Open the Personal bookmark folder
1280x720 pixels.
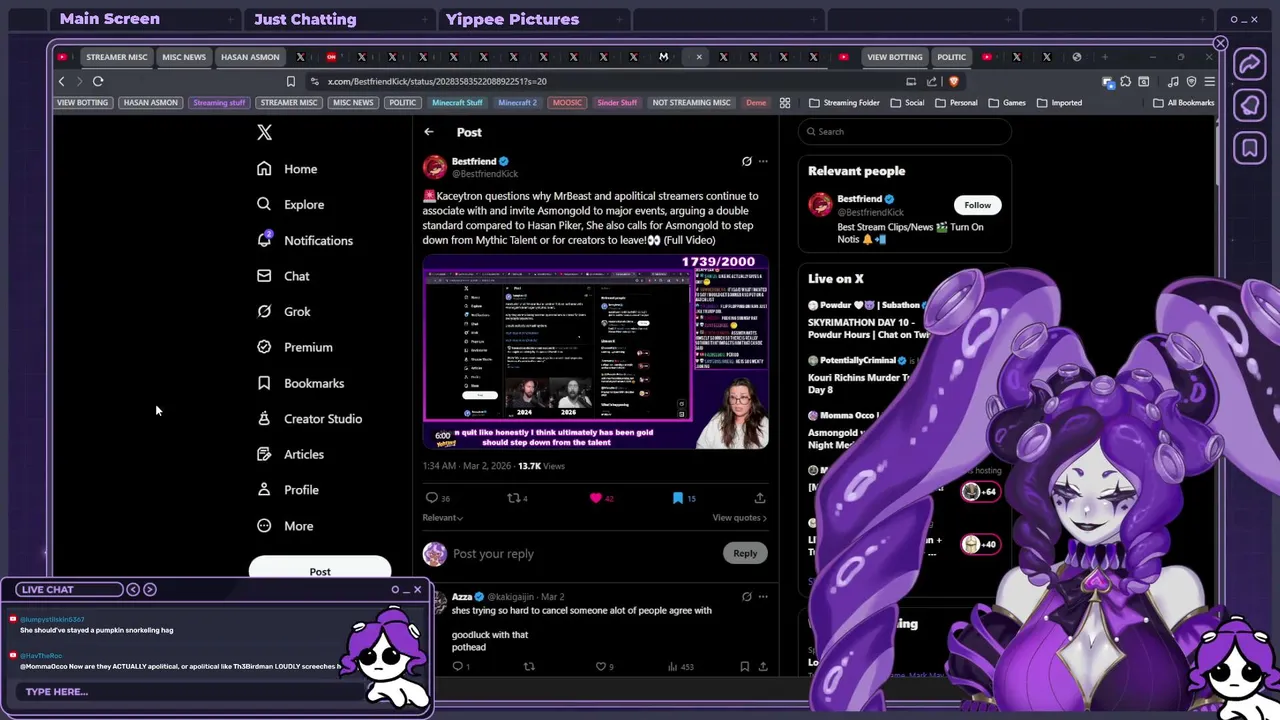[956, 102]
